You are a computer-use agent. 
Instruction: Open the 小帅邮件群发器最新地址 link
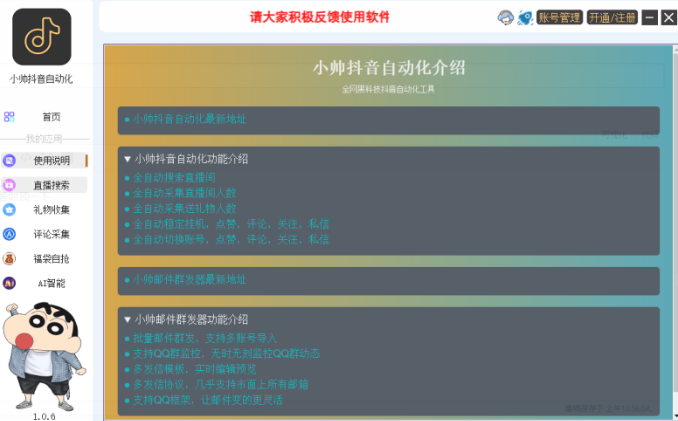[x=189, y=280]
